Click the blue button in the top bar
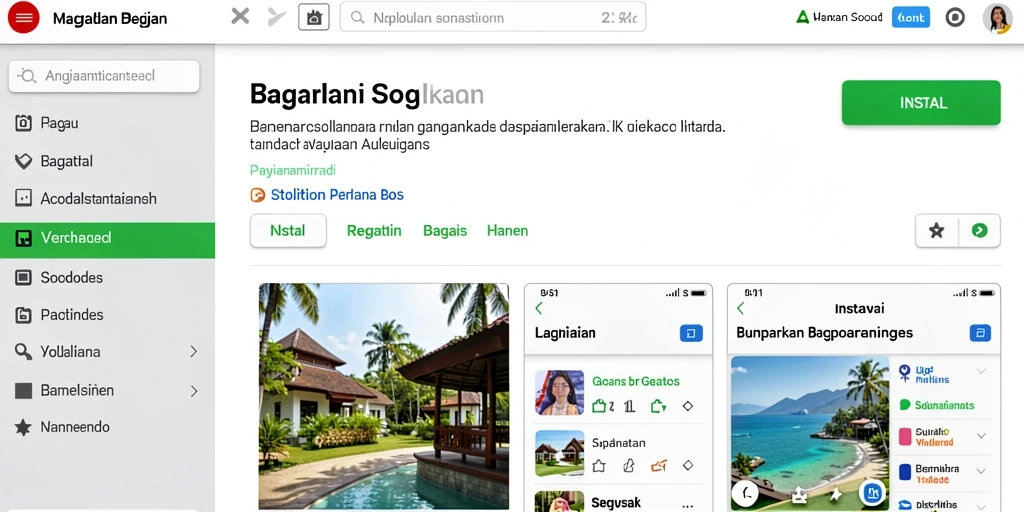 [910, 18]
